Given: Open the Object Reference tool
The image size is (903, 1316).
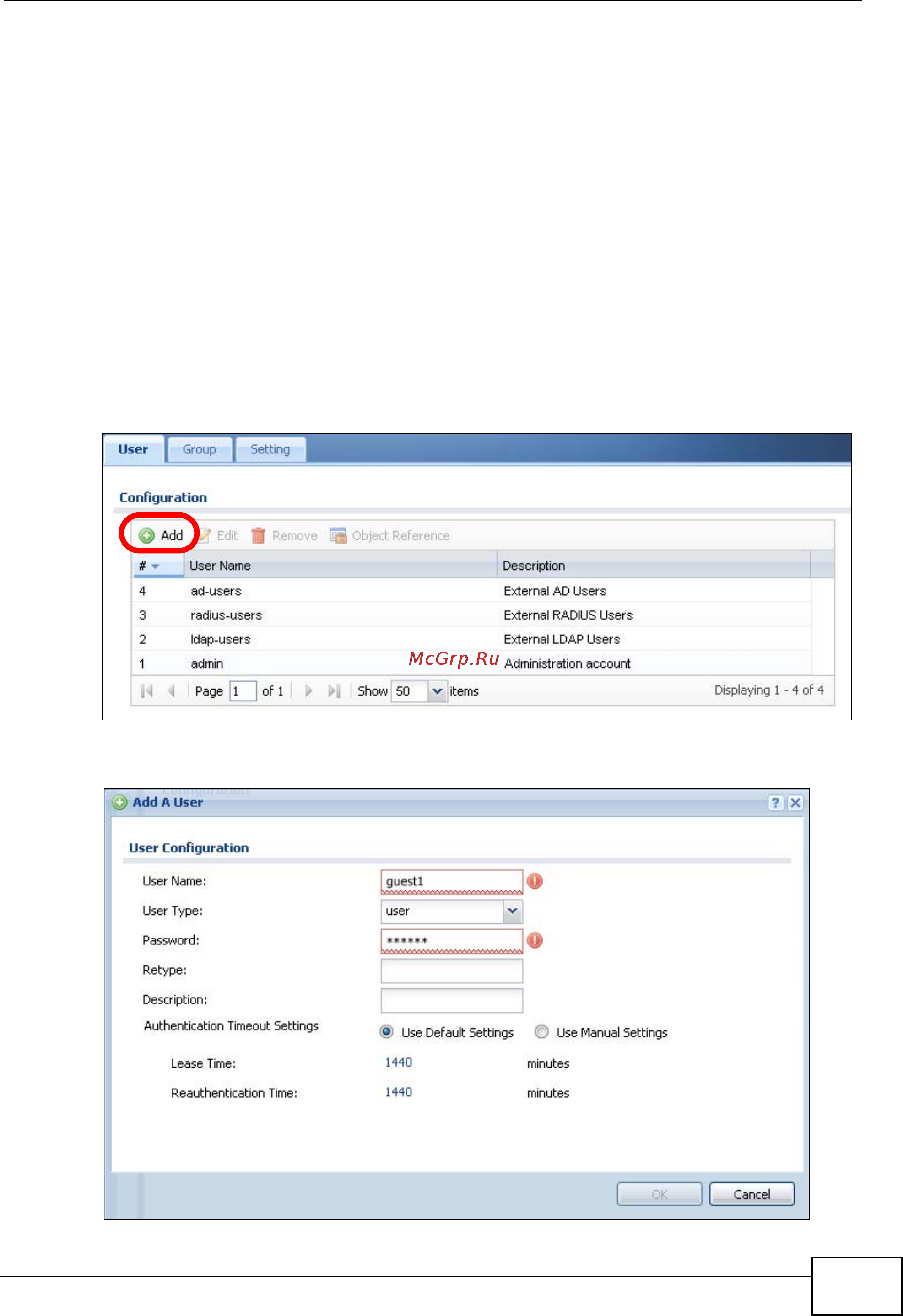Looking at the screenshot, I should click(x=390, y=535).
